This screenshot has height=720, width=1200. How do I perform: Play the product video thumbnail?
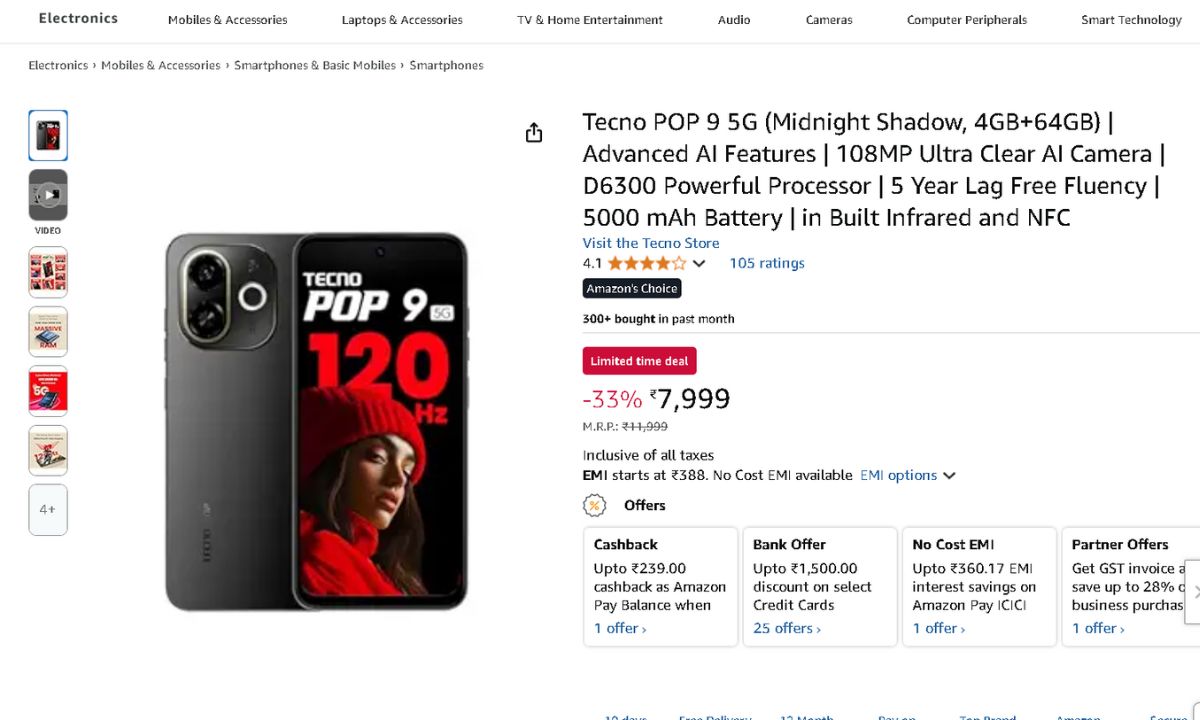click(48, 195)
